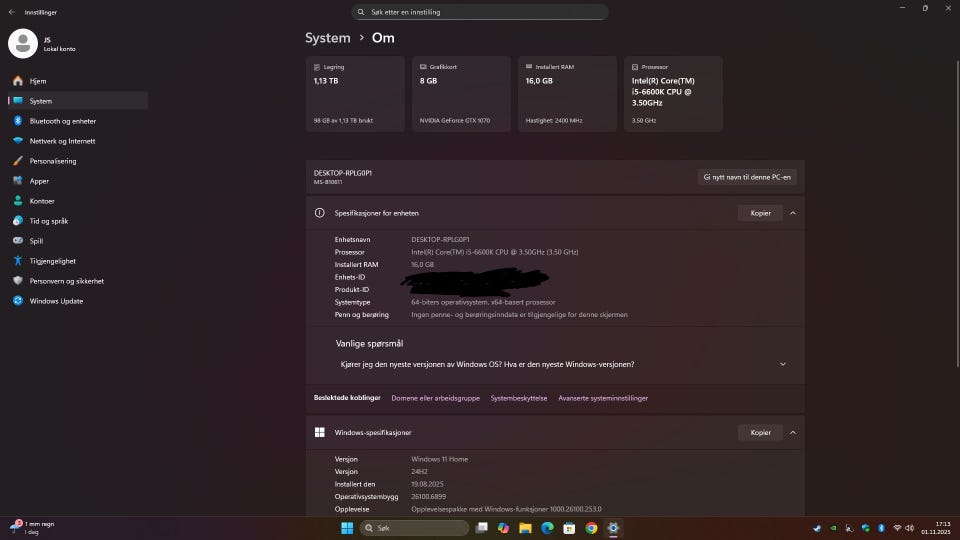
Task: Click the Windows logo beside Windows-spesifikasjoner
Action: click(320, 432)
